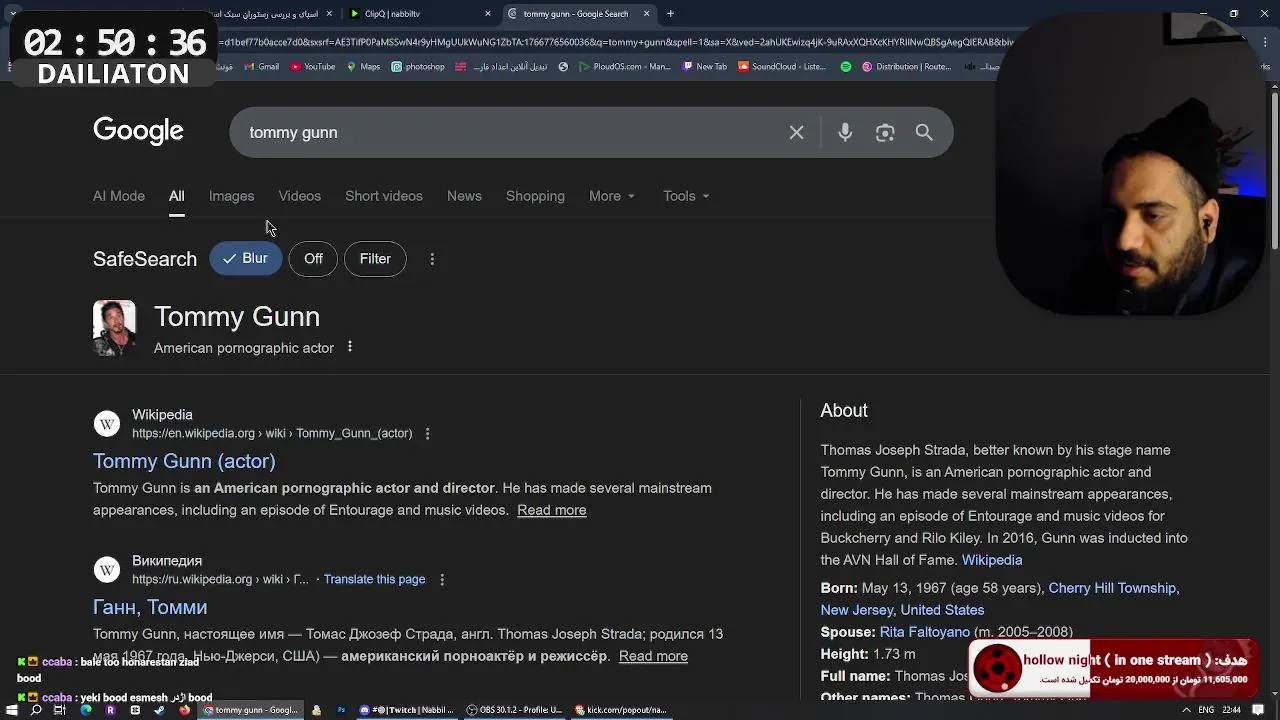Screen dimensions: 1280x720
Task: Open the Spotify bookmark icon
Action: tap(846, 67)
